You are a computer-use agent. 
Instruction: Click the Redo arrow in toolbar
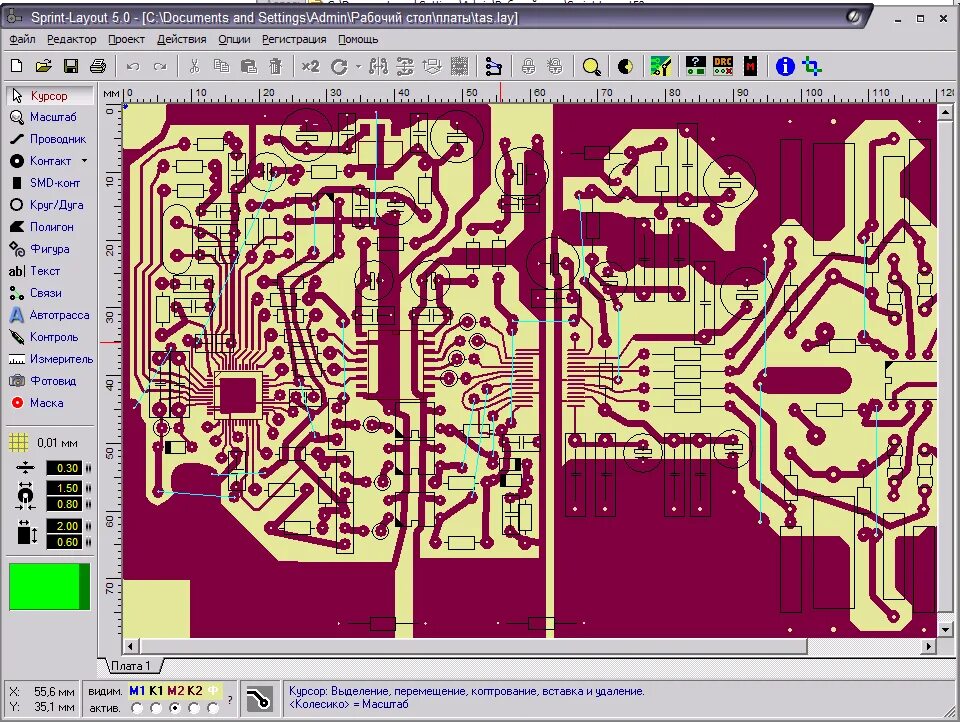pyautogui.click(x=160, y=66)
